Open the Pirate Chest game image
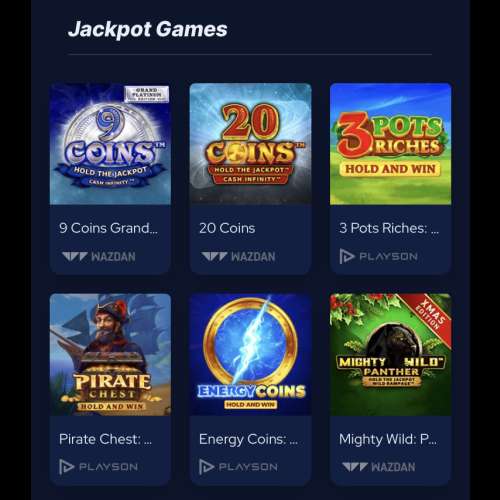500x500 pixels. pos(110,355)
